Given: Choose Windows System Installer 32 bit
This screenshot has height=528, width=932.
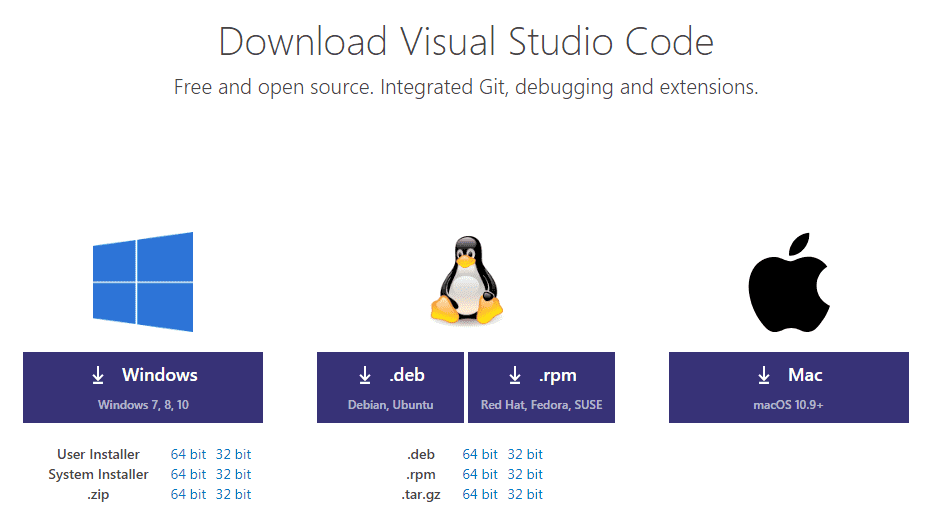Looking at the screenshot, I should point(233,474).
